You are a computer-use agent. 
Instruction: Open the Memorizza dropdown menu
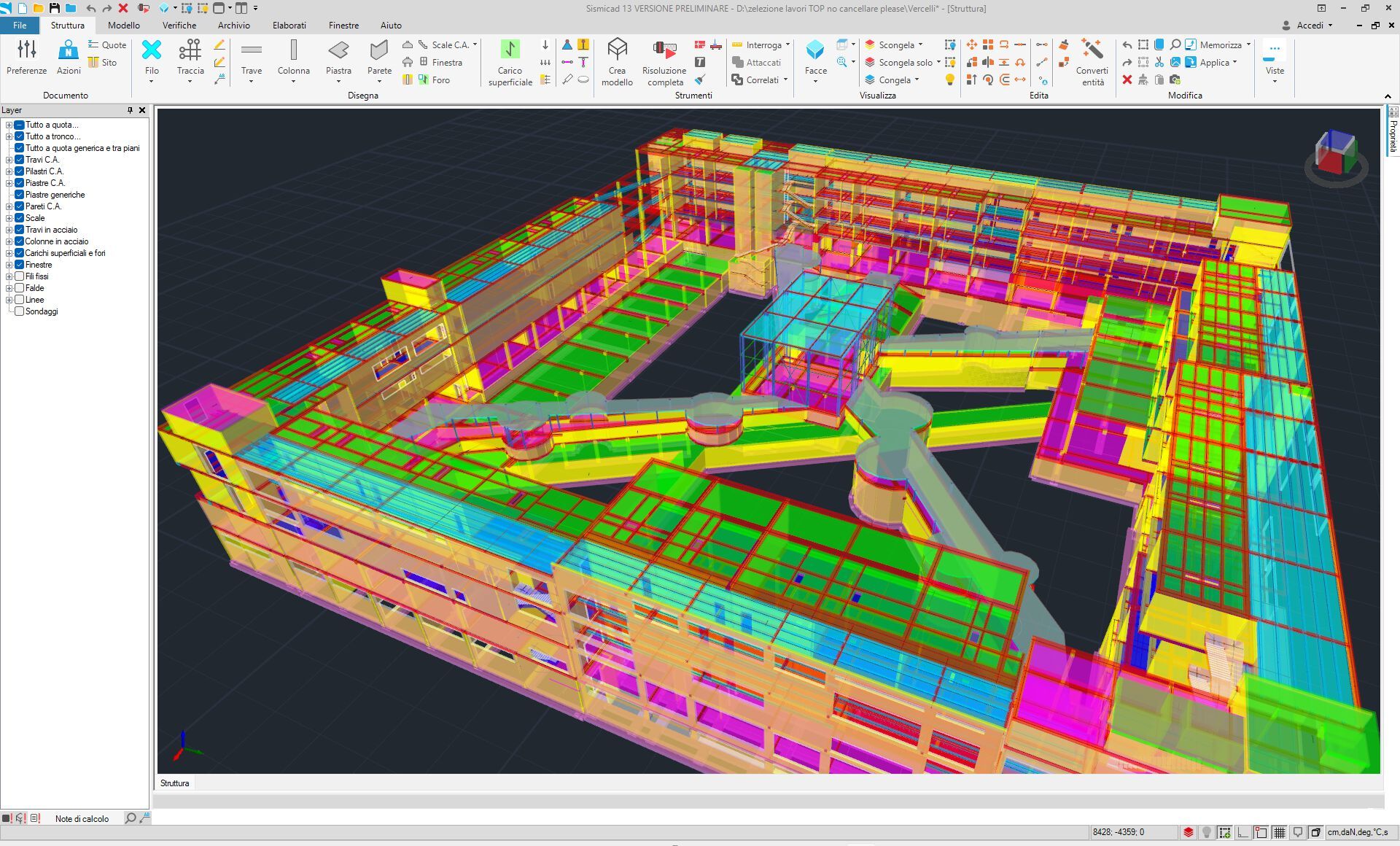click(1248, 44)
